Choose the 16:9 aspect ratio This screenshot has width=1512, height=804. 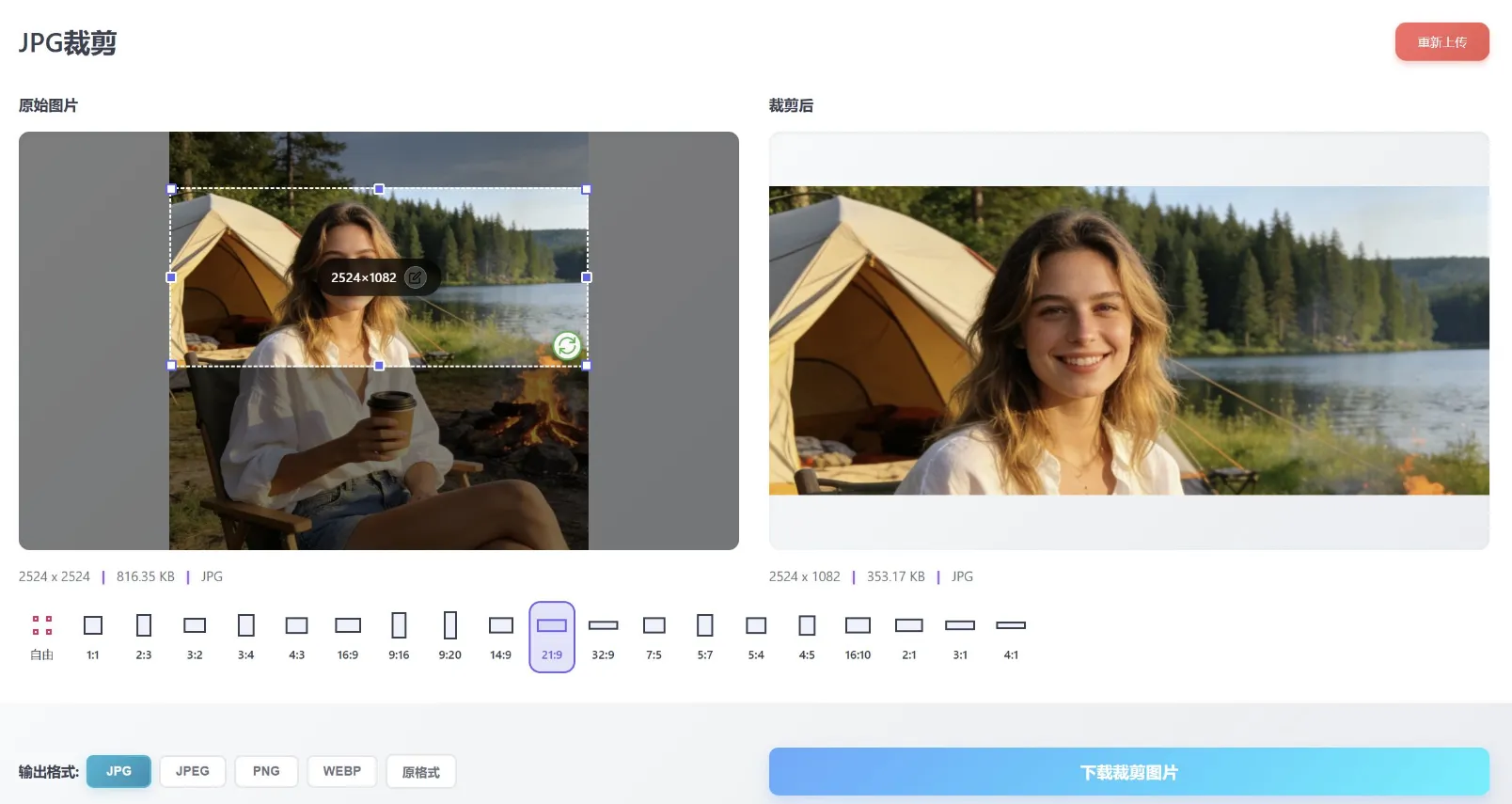click(x=348, y=637)
